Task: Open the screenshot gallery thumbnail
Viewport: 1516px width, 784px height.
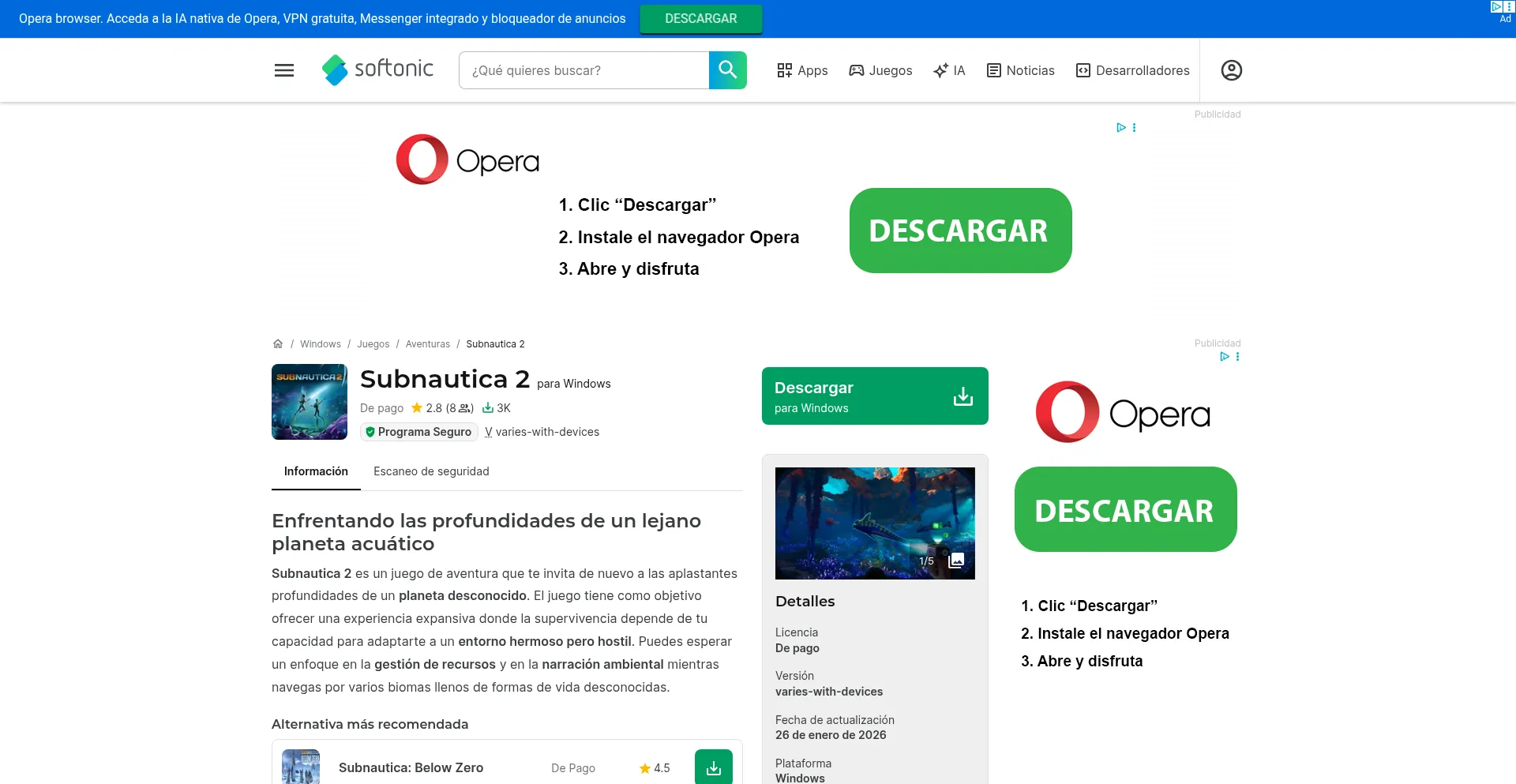Action: click(875, 523)
